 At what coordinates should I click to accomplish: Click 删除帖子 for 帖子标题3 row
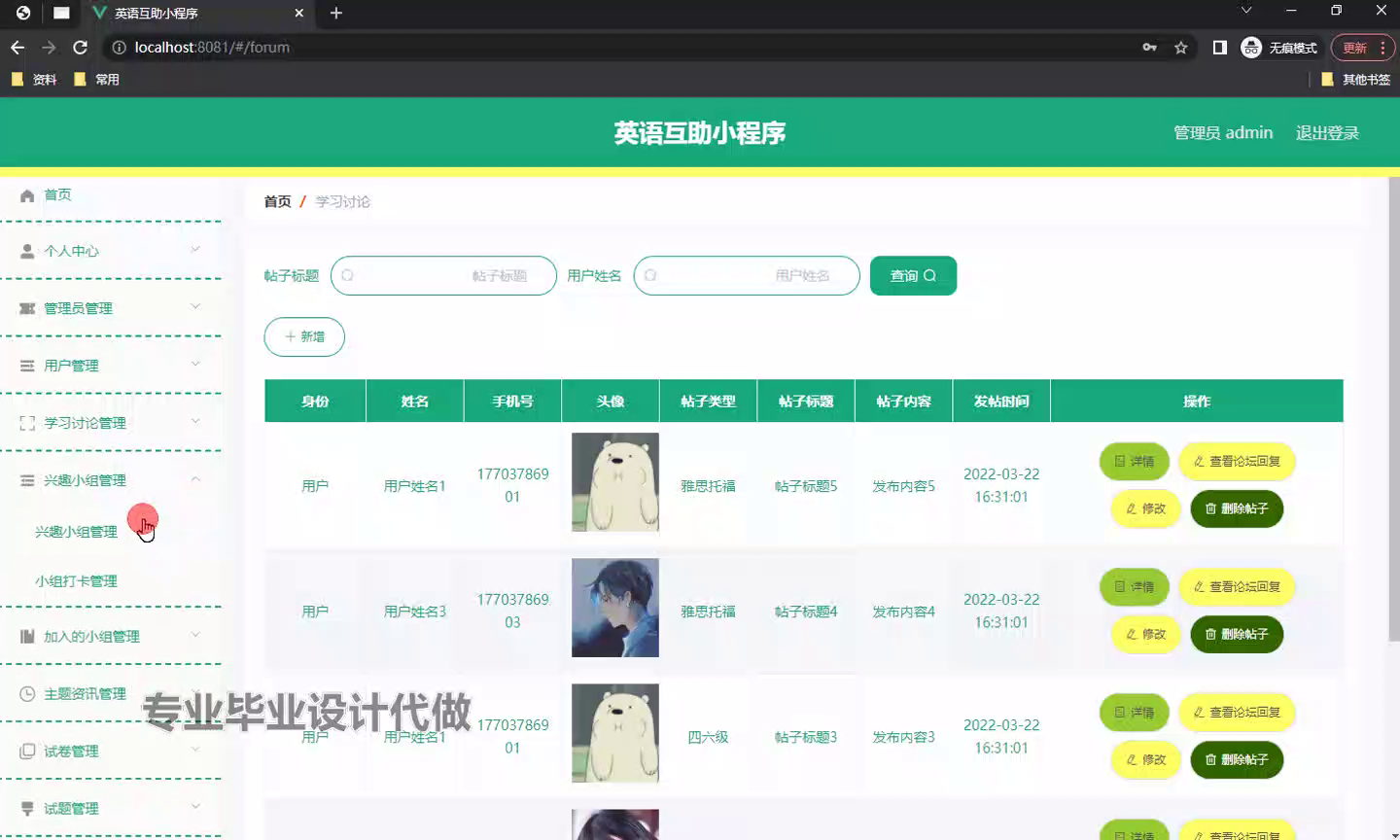pos(1237,759)
